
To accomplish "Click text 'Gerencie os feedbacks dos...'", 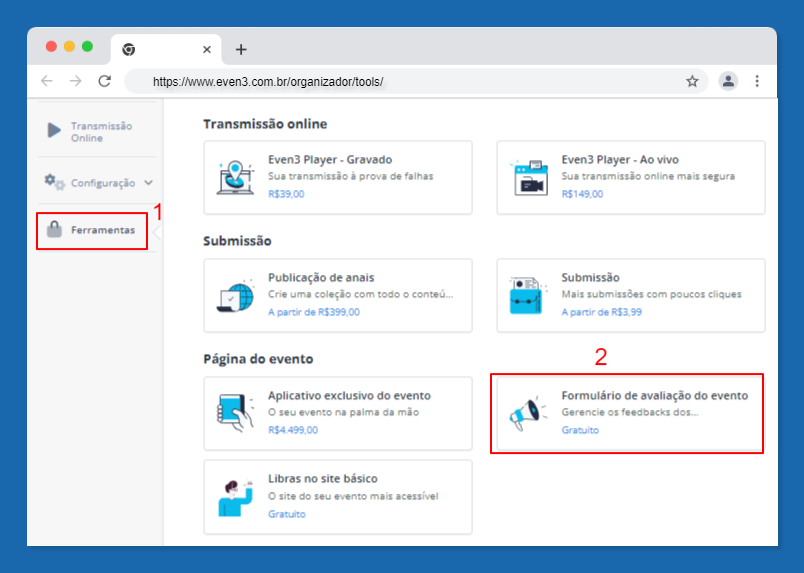I will [x=630, y=412].
